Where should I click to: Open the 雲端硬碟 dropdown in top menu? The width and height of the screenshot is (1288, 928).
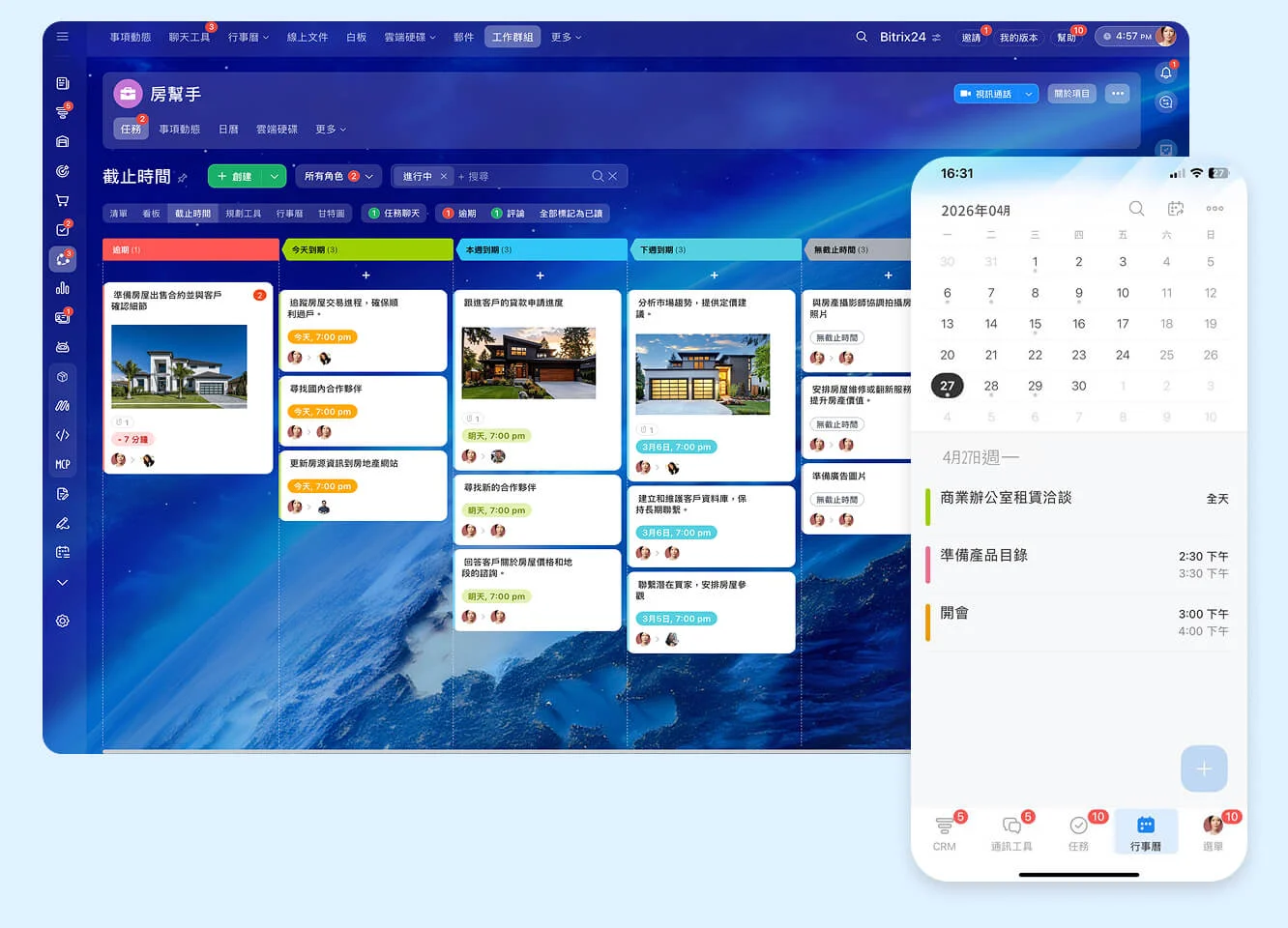coord(410,37)
